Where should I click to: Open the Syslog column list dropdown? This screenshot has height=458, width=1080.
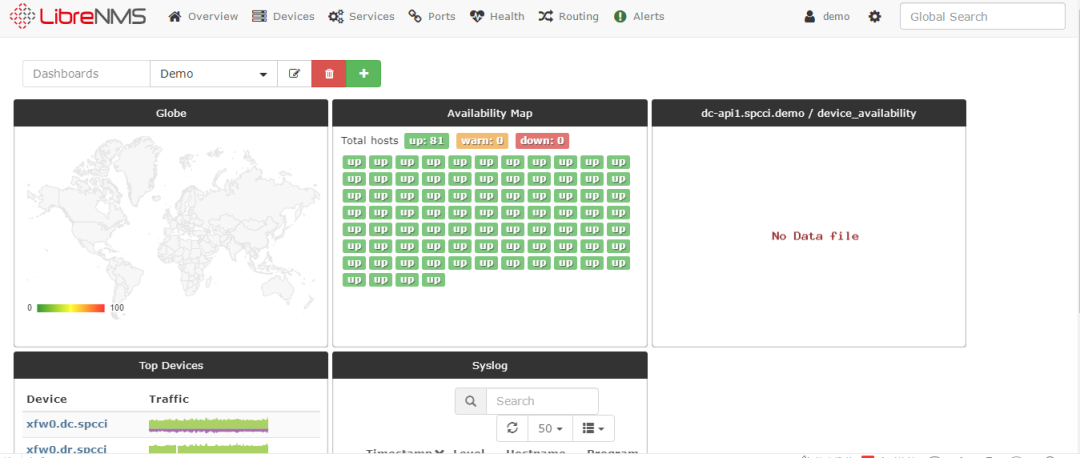coord(593,428)
